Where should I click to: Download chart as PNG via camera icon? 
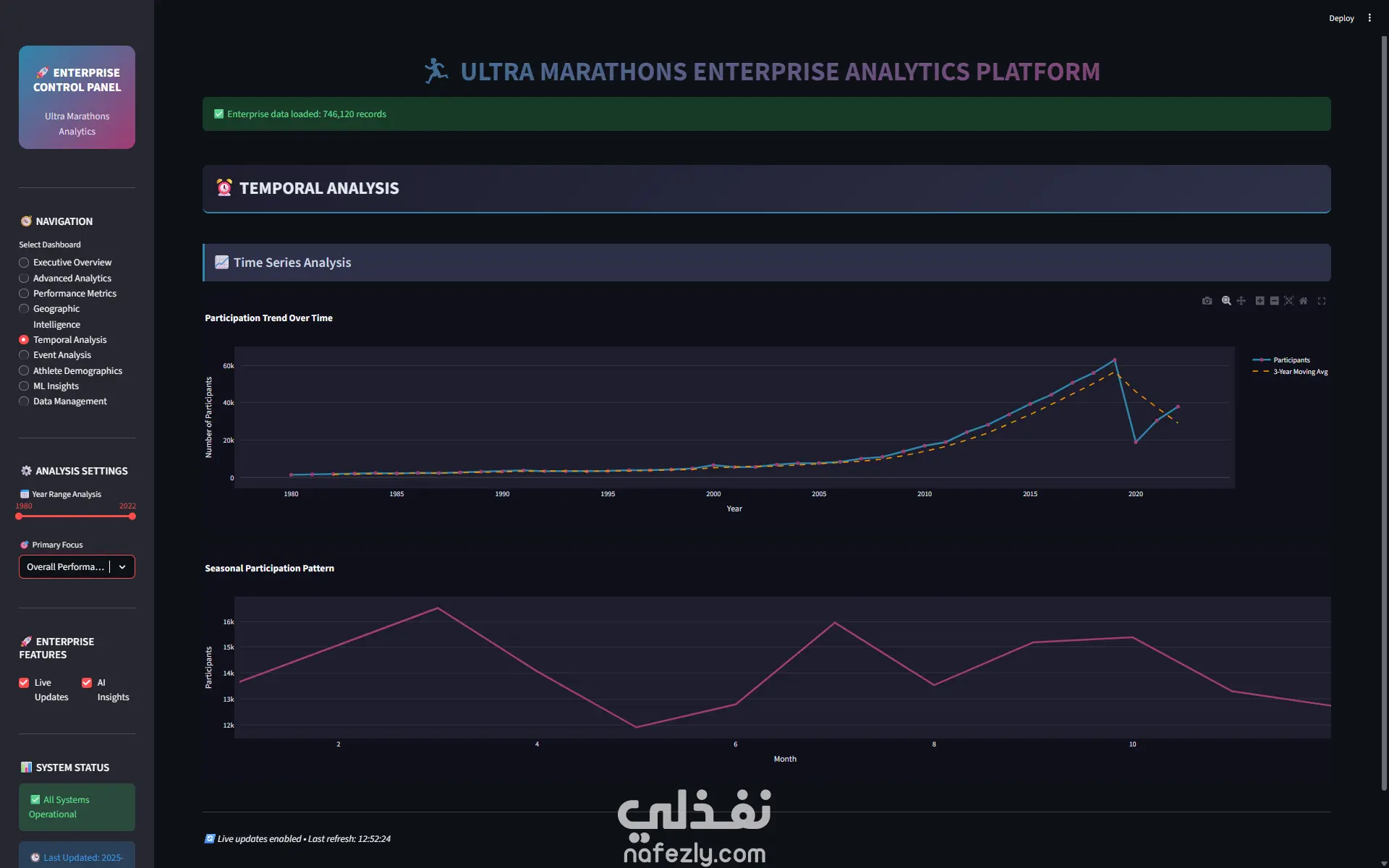click(x=1207, y=301)
